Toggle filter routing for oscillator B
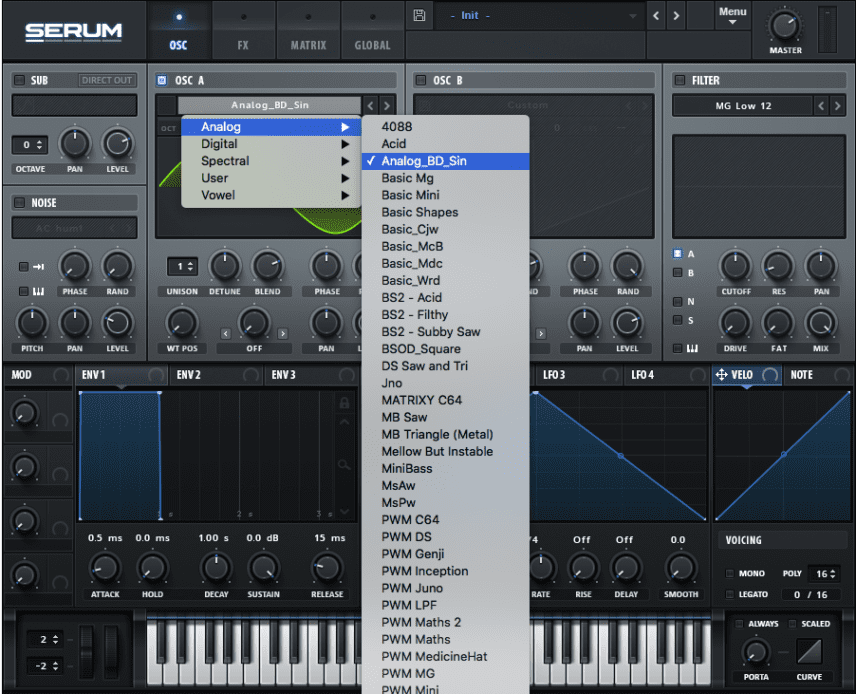 point(677,272)
